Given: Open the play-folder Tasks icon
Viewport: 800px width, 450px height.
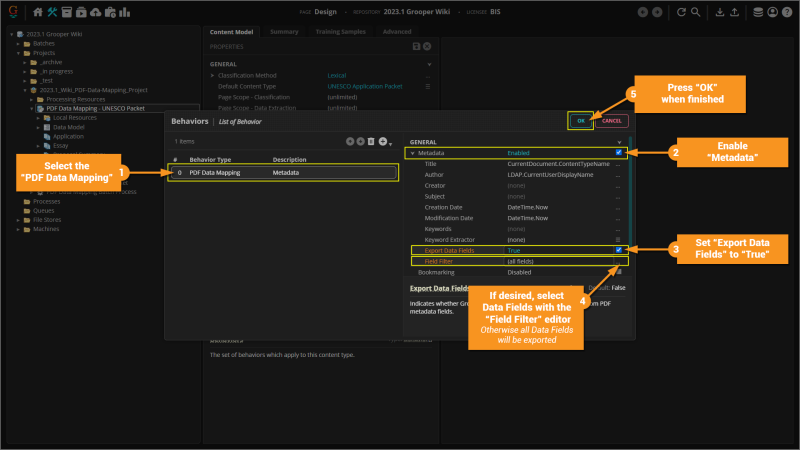Looking at the screenshot, I should (x=81, y=12).
